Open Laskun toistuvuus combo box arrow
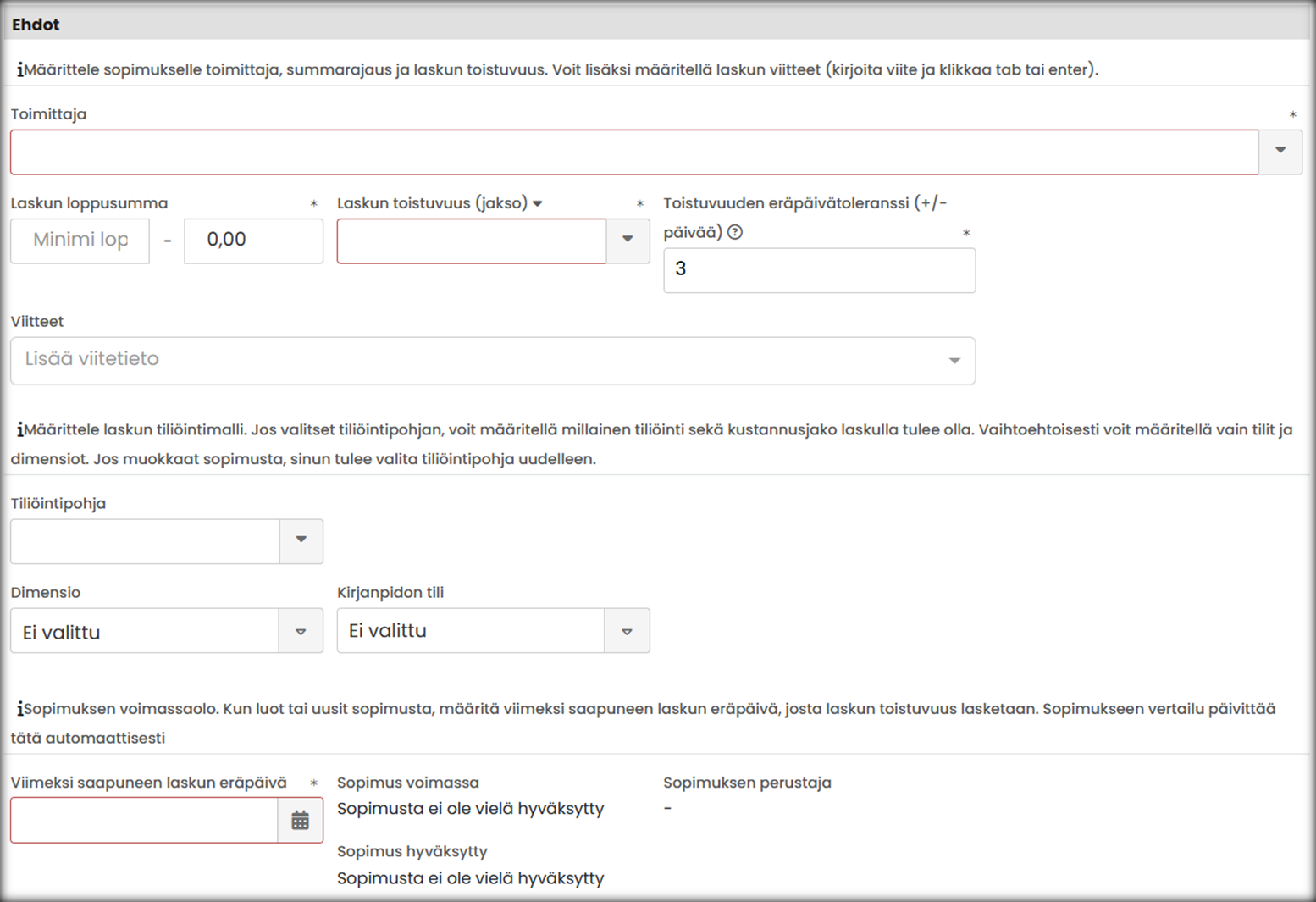The image size is (1316, 902). (628, 241)
